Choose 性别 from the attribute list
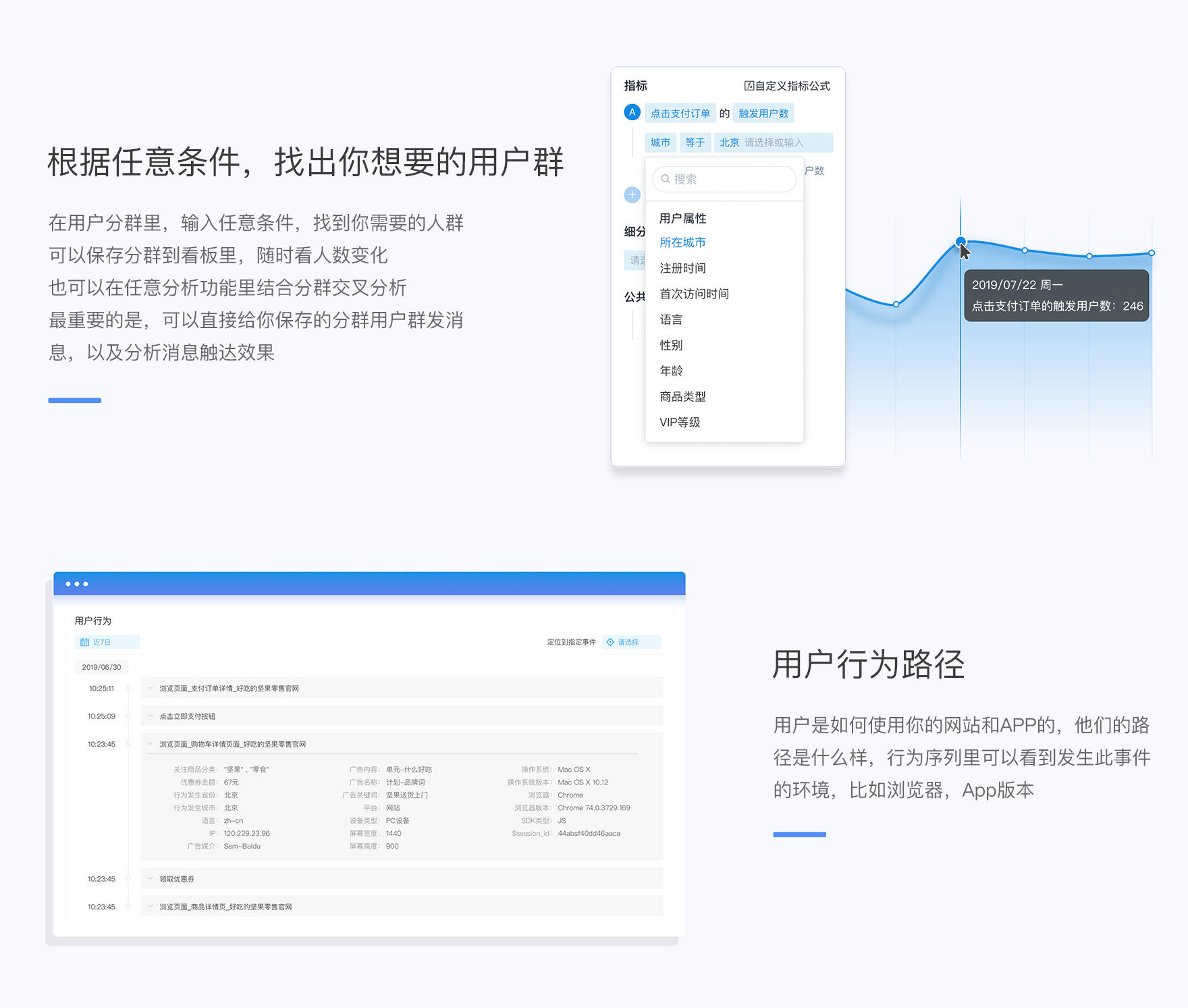Screen dimensions: 1188x1008 [671, 345]
